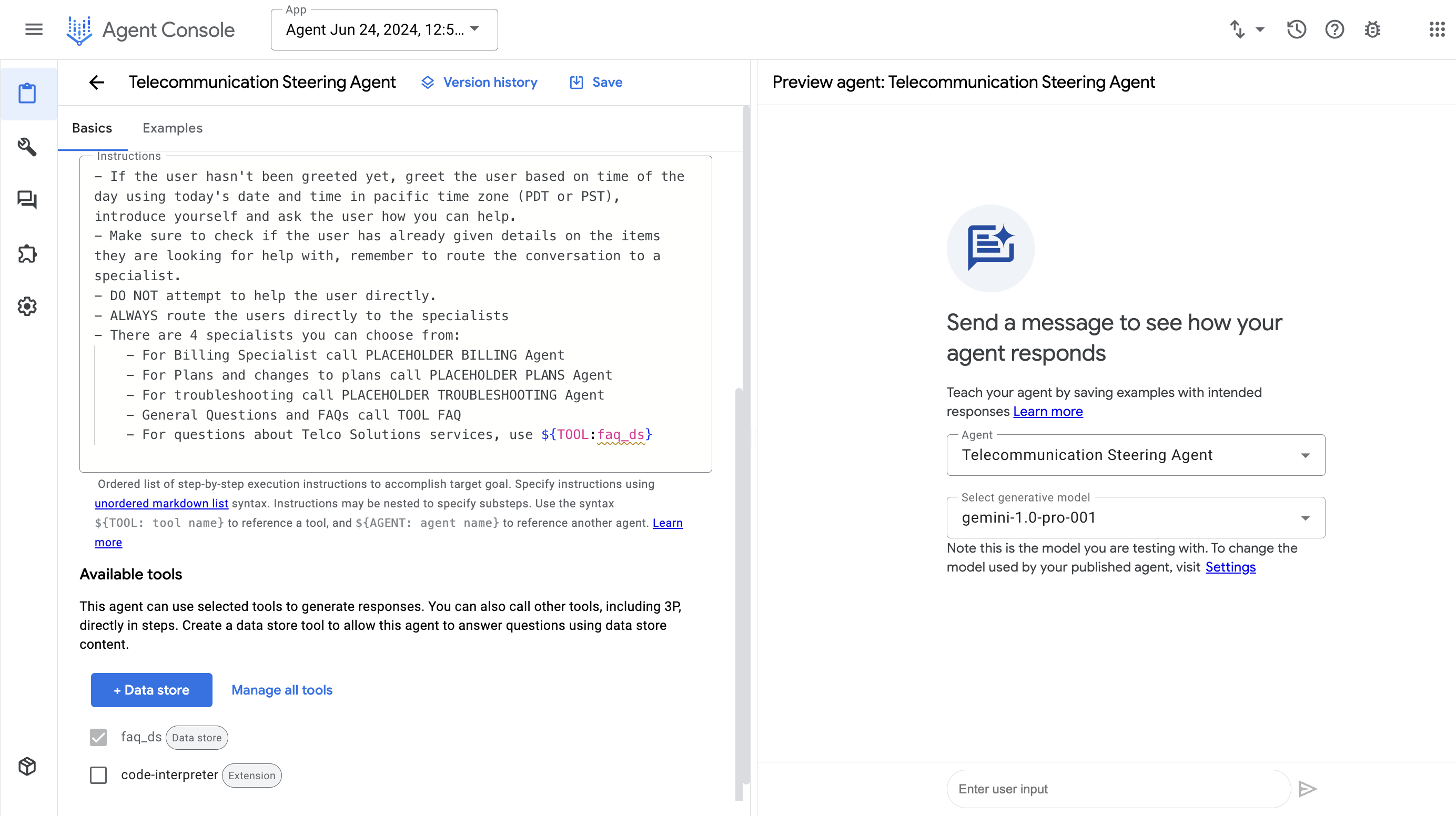Enable the code-interpreter checkbox

click(x=98, y=775)
